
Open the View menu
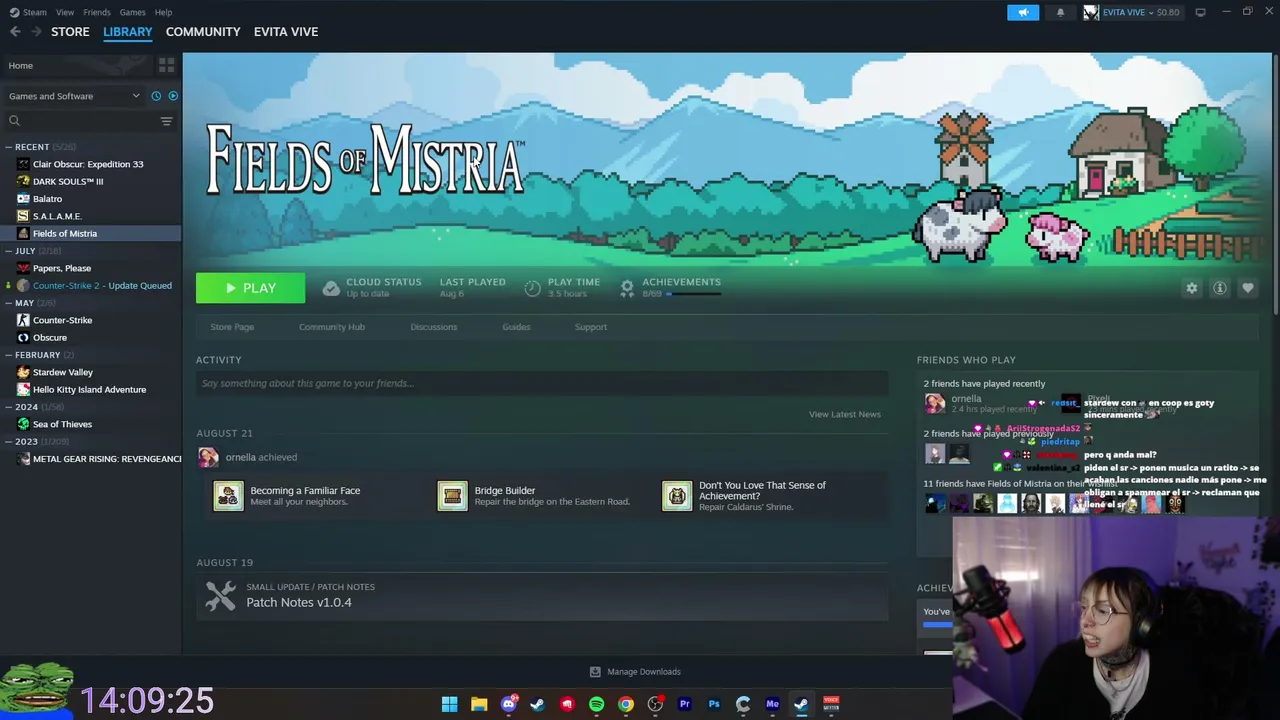click(x=65, y=12)
